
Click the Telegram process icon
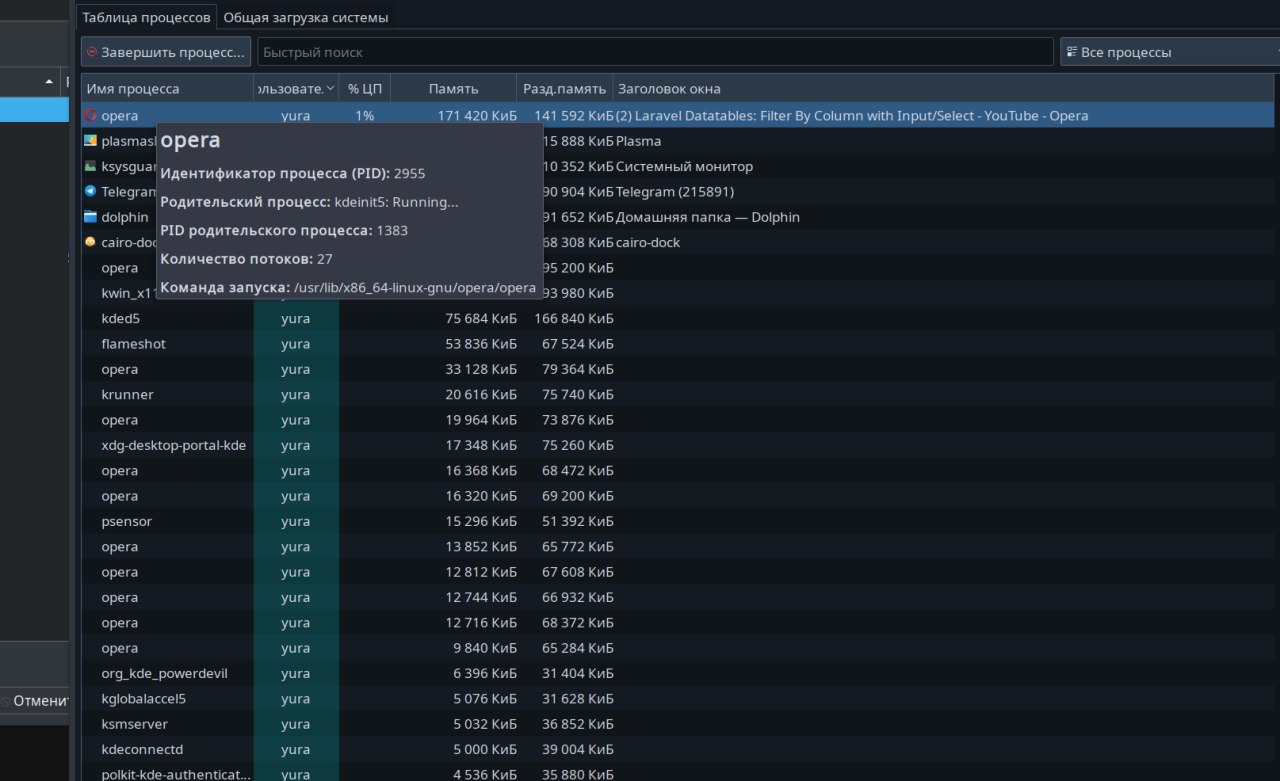(90, 191)
